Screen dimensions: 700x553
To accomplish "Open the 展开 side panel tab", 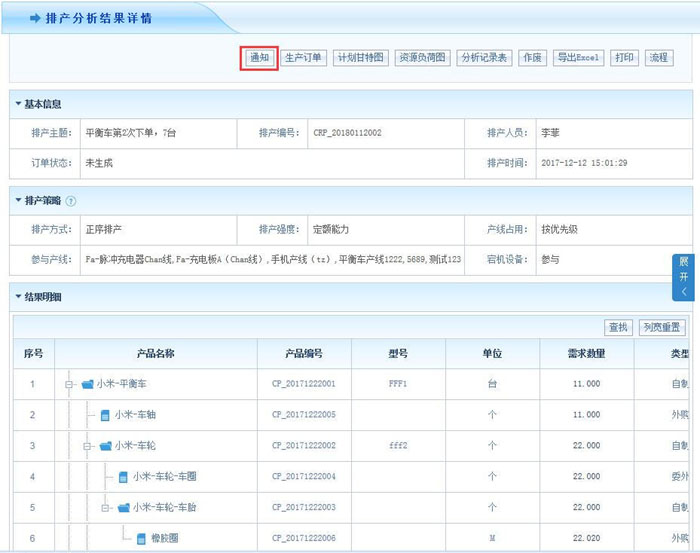I will coord(684,277).
